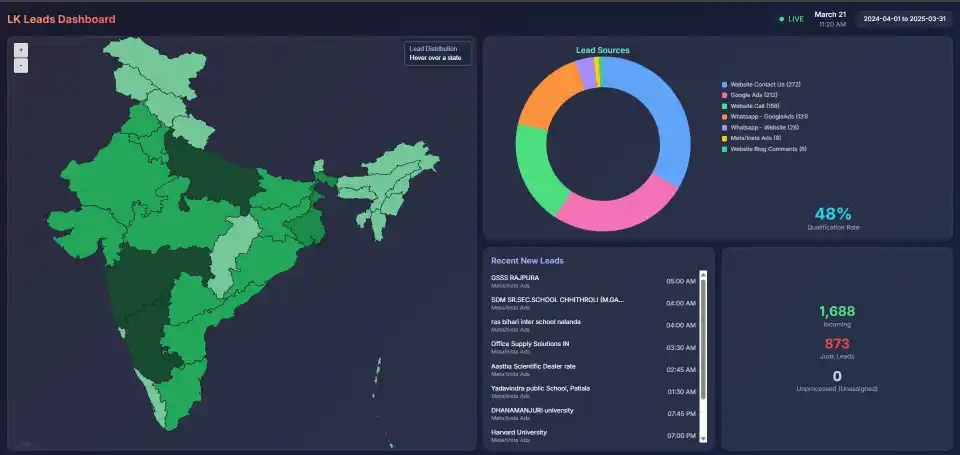Click the LK Leads Dashboard title

point(61,19)
